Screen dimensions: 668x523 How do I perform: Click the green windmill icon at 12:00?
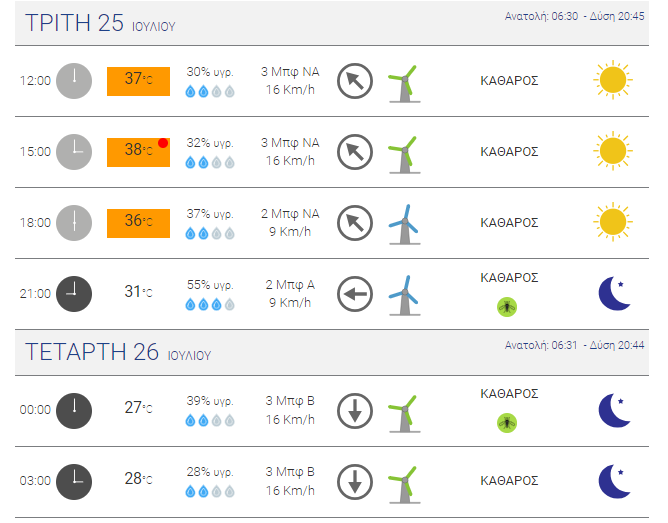click(404, 83)
